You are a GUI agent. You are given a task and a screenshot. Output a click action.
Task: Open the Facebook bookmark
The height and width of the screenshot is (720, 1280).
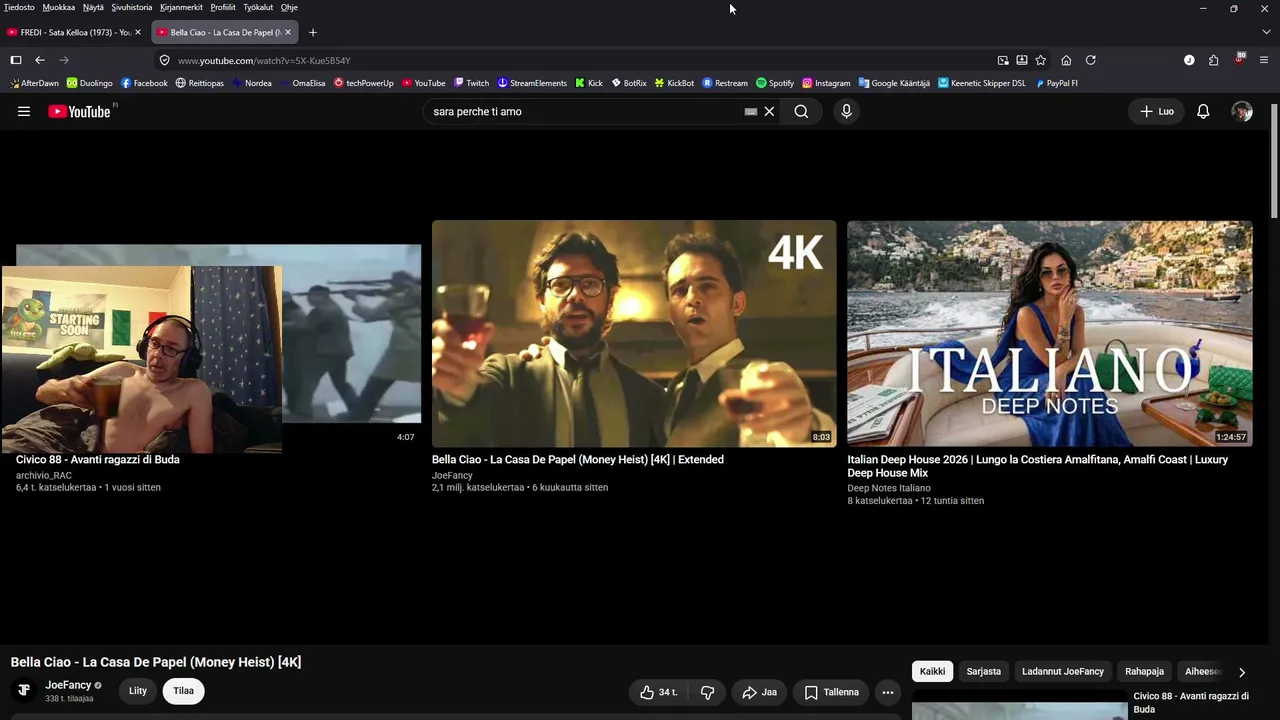tap(144, 83)
